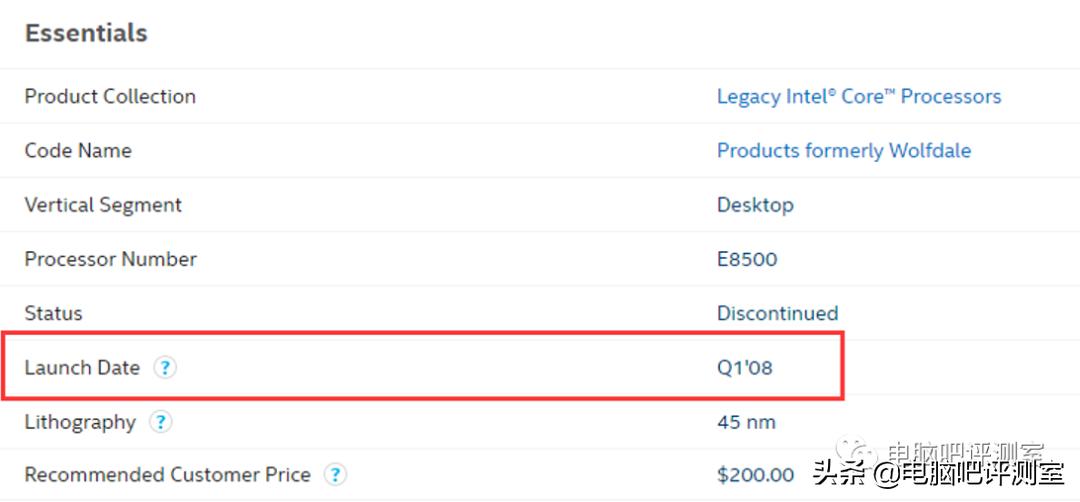Click the Essentials section heading

(86, 33)
